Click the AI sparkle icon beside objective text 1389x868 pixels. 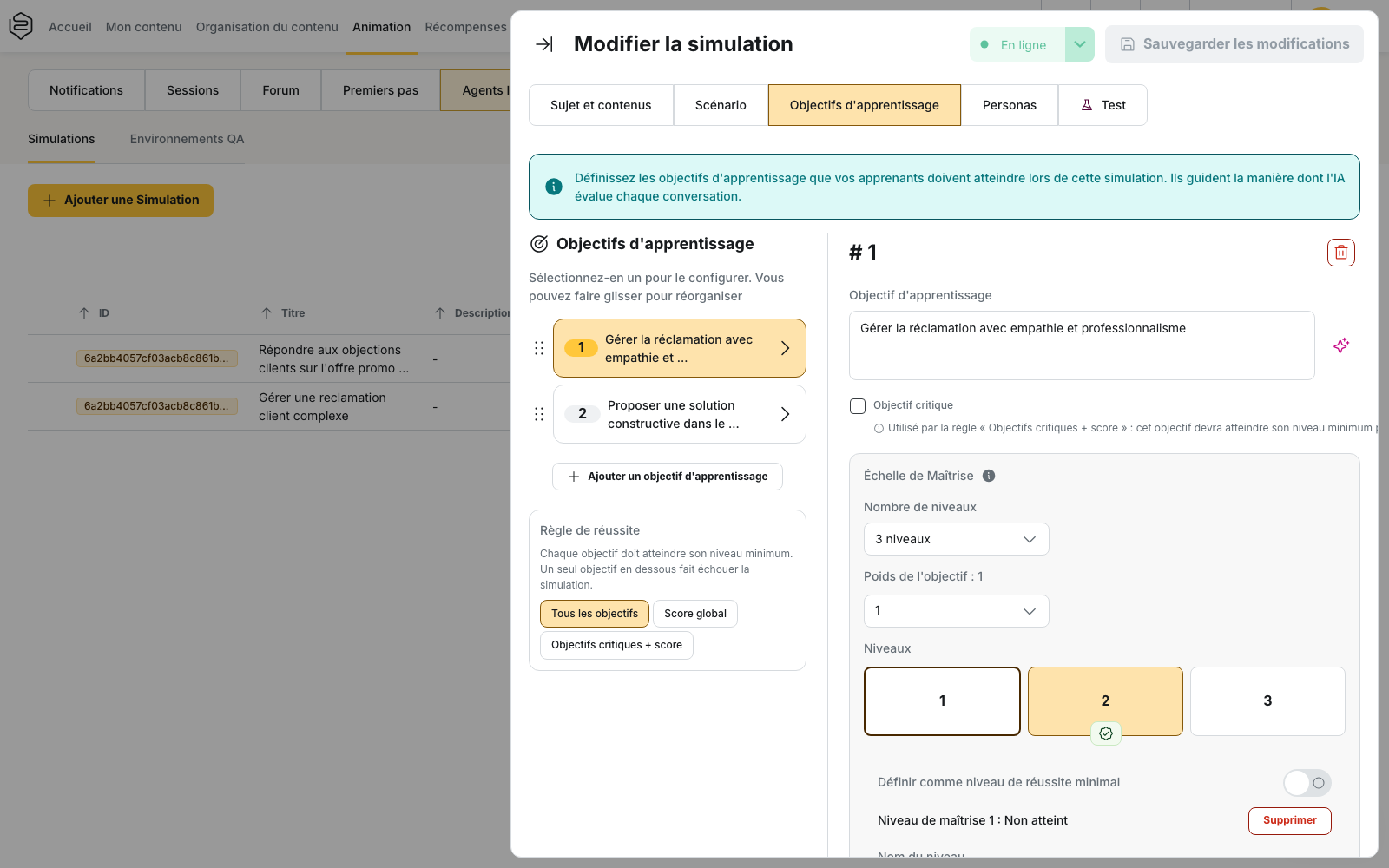pyautogui.click(x=1341, y=345)
